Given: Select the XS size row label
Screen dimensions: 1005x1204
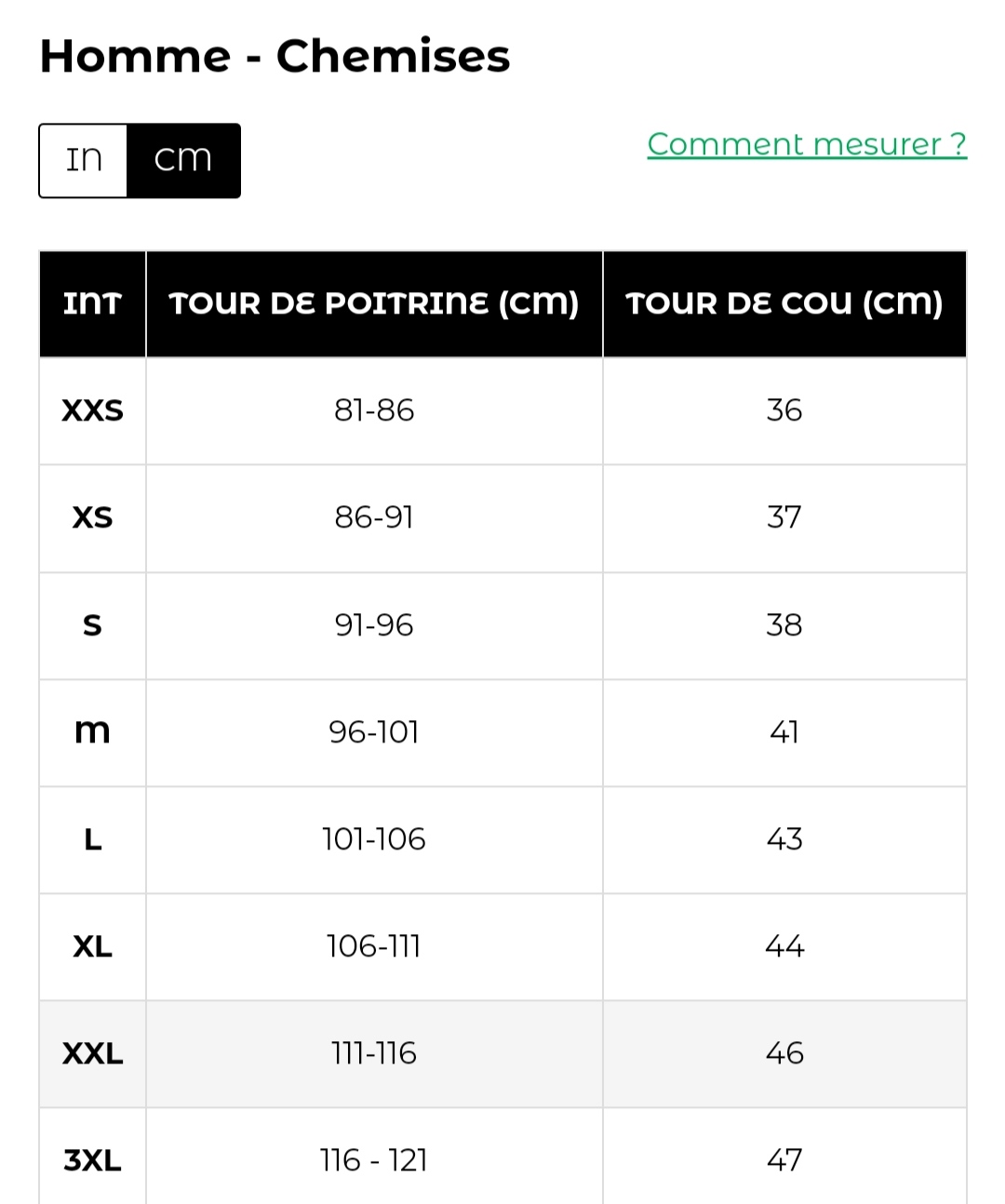Looking at the screenshot, I should click(x=92, y=517).
